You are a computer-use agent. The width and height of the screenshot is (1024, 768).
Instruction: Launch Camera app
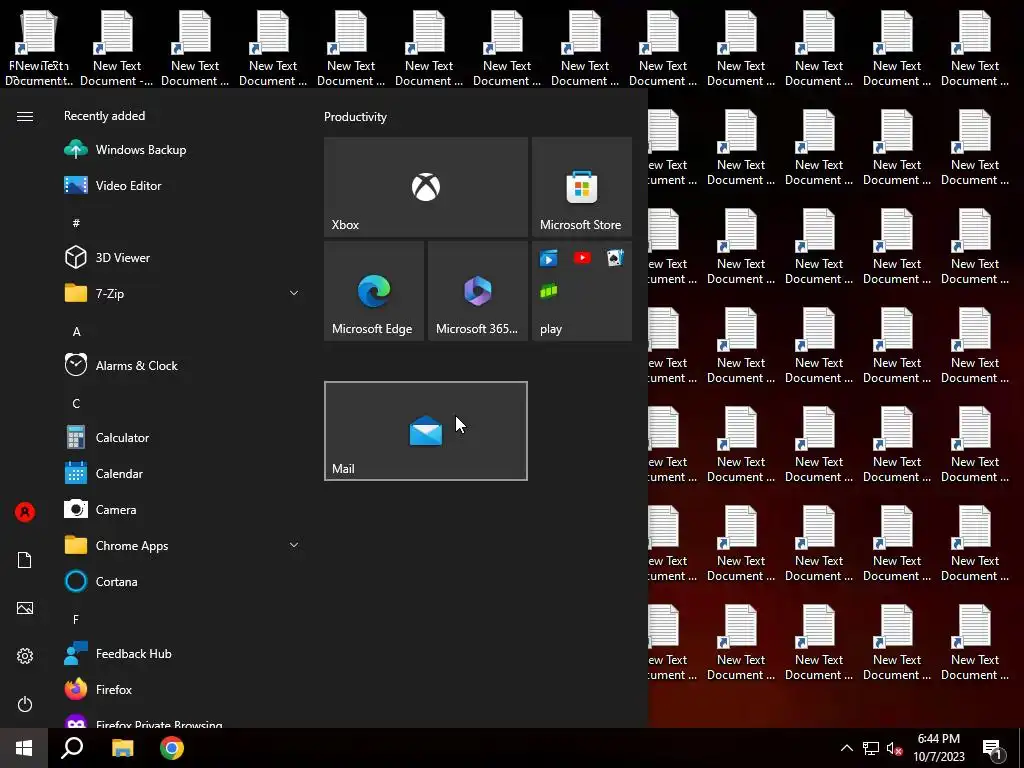[182, 509]
